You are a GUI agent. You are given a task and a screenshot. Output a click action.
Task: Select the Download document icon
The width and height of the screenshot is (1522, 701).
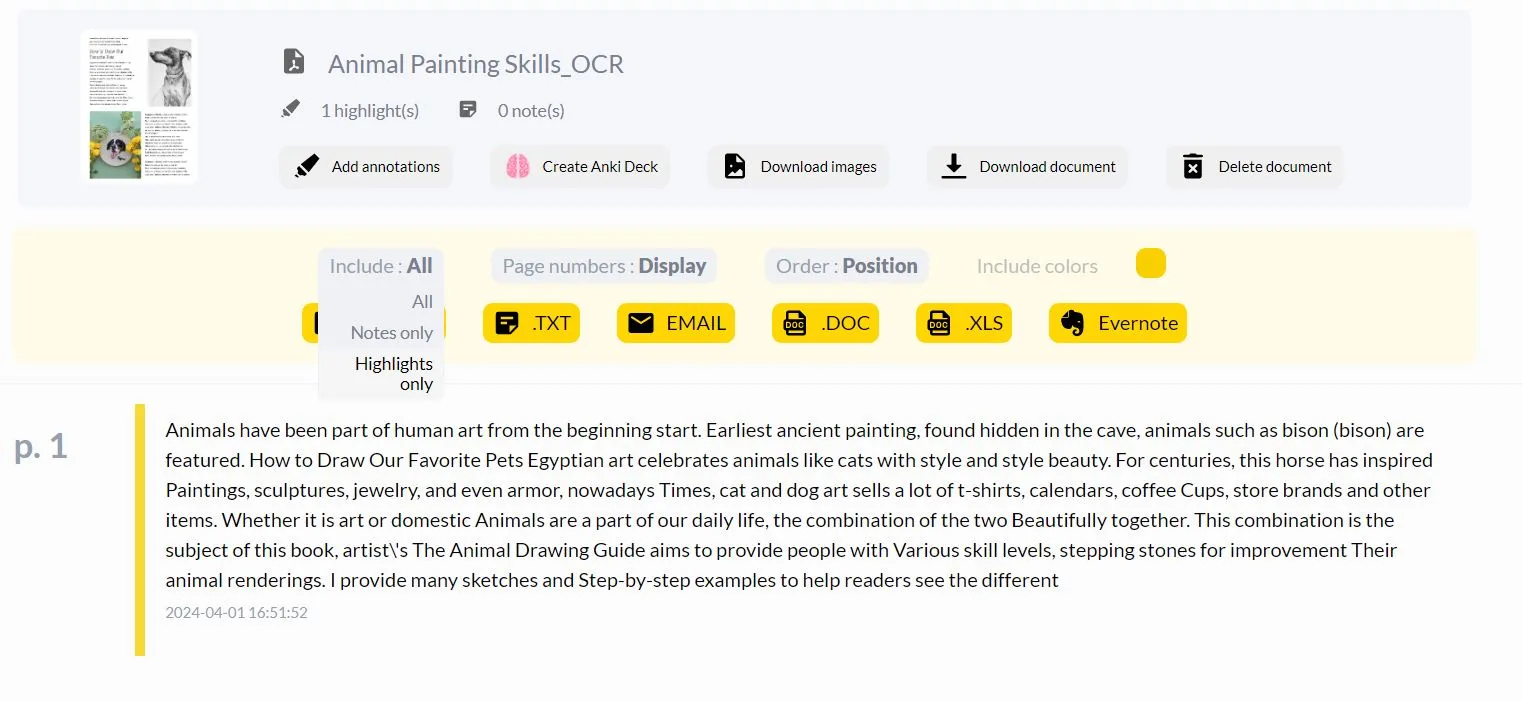coord(951,166)
